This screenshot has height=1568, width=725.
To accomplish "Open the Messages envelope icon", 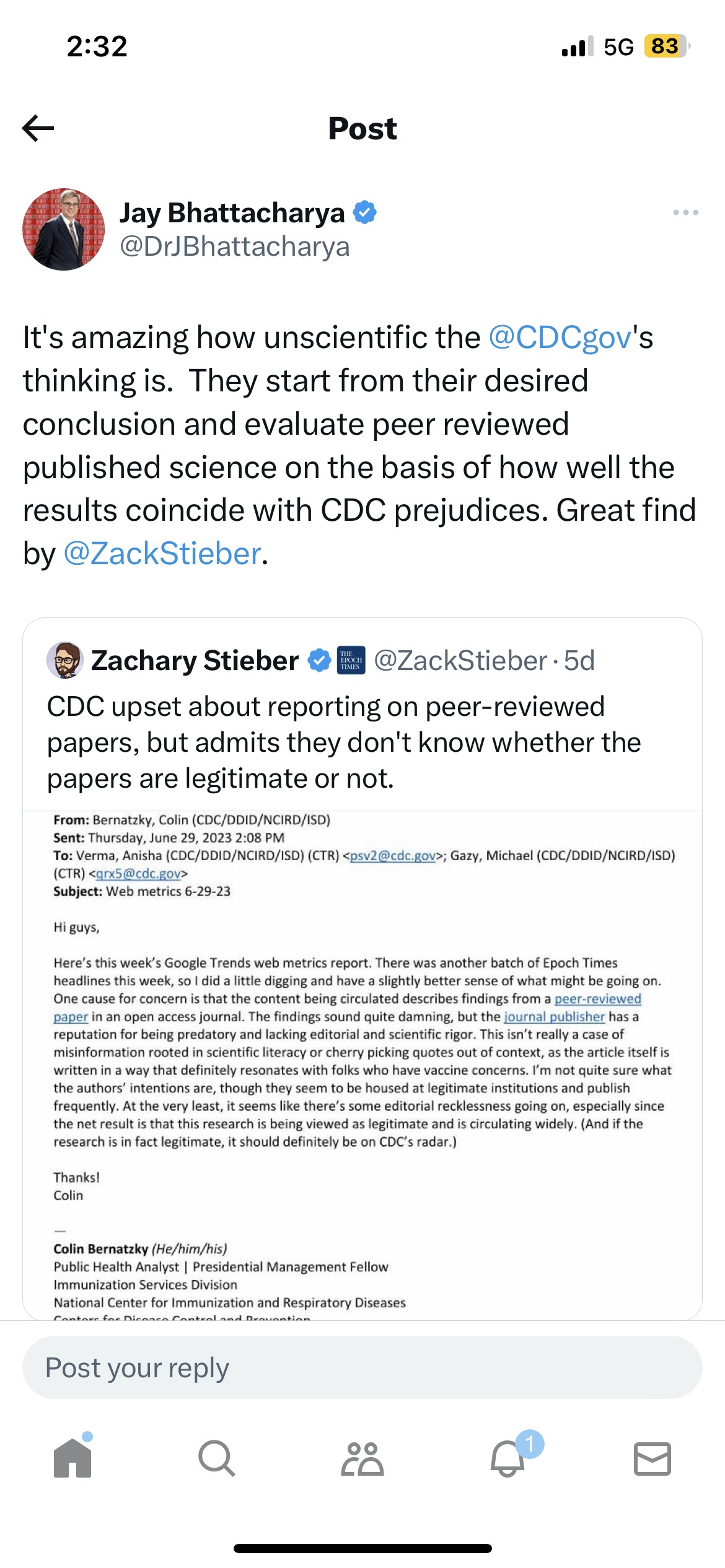I will pyautogui.click(x=652, y=1458).
